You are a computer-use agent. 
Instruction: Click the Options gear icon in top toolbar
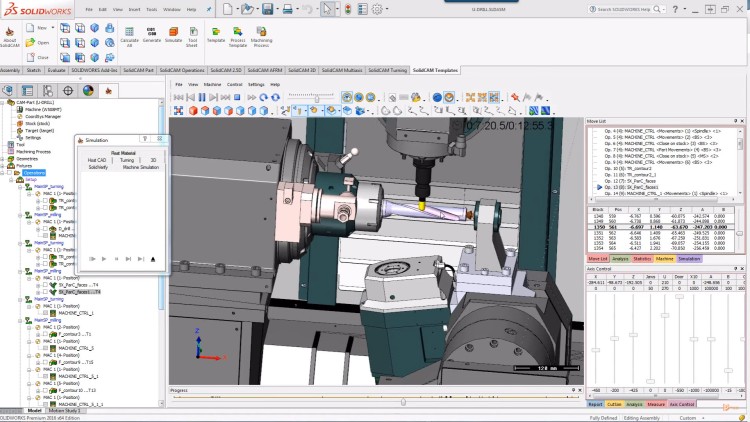pyautogui.click(x=377, y=9)
